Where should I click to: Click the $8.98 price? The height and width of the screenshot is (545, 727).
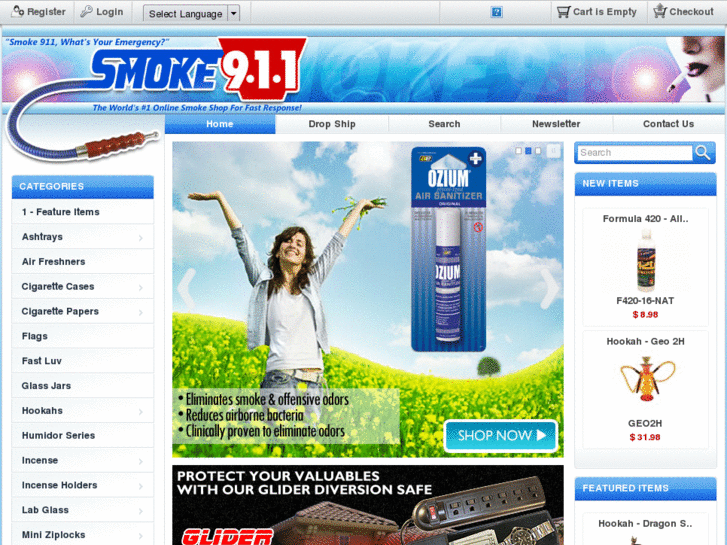645,314
